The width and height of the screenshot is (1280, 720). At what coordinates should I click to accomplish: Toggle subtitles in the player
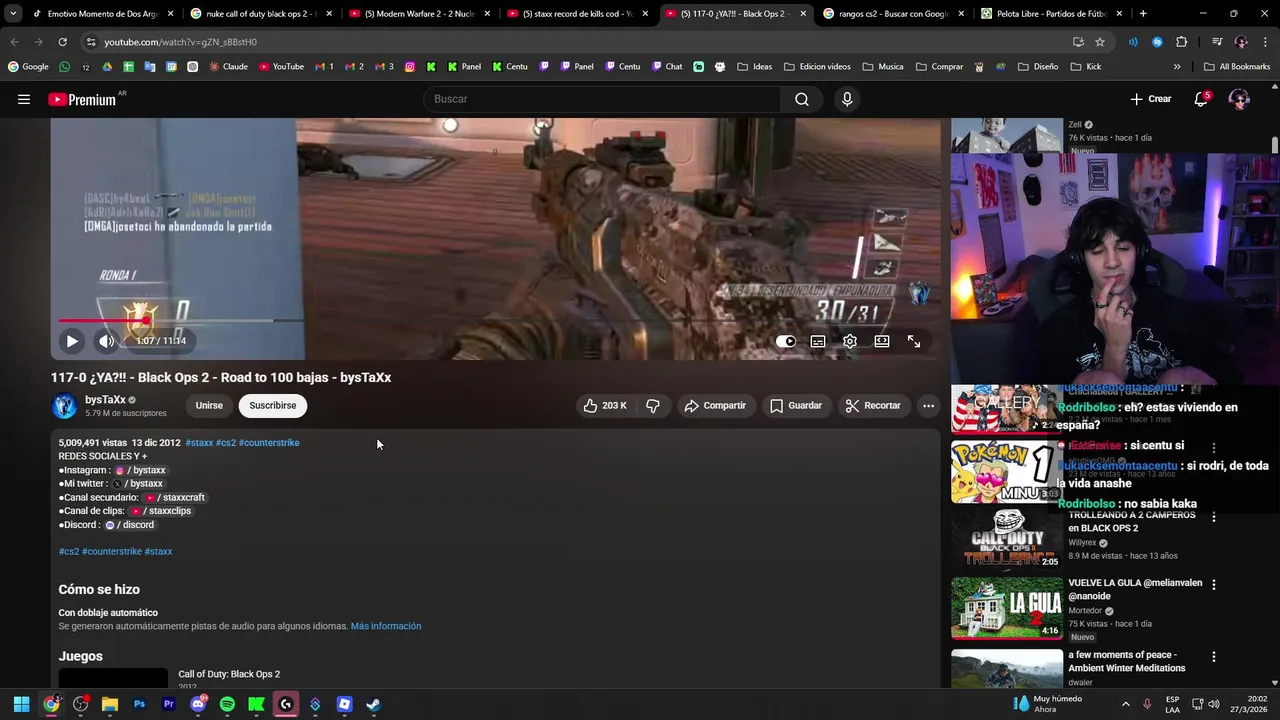click(818, 341)
